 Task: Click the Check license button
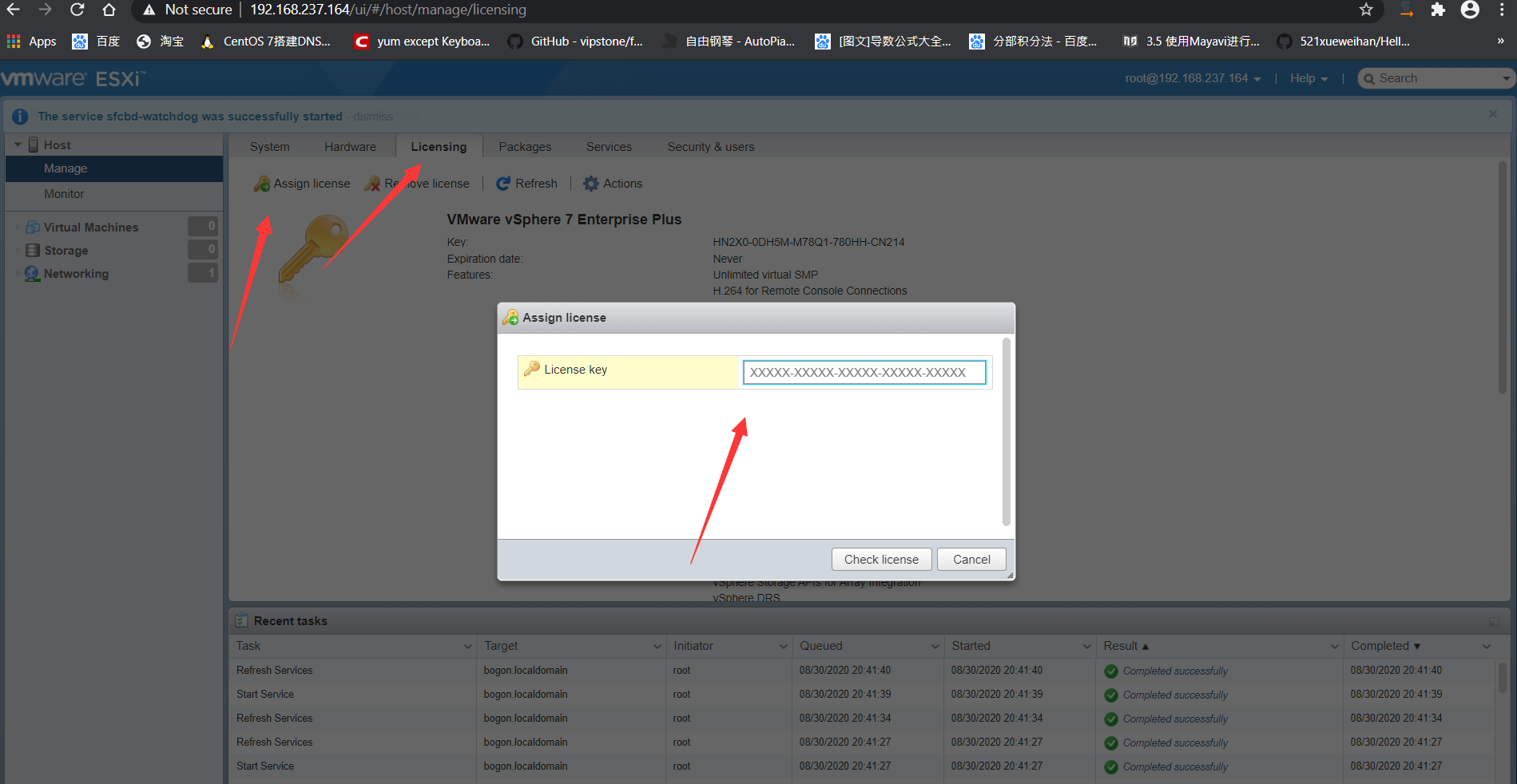click(x=881, y=560)
